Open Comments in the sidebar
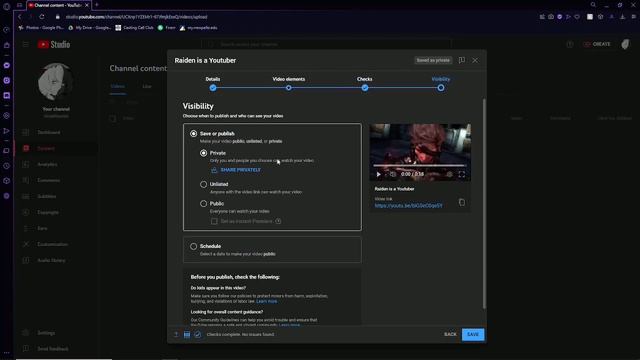The width and height of the screenshot is (640, 360). tap(56, 180)
